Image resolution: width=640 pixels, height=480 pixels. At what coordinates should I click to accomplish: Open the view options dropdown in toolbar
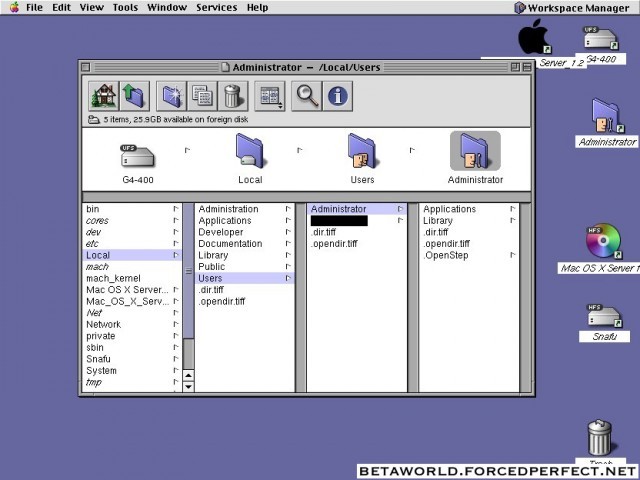pyautogui.click(x=270, y=96)
